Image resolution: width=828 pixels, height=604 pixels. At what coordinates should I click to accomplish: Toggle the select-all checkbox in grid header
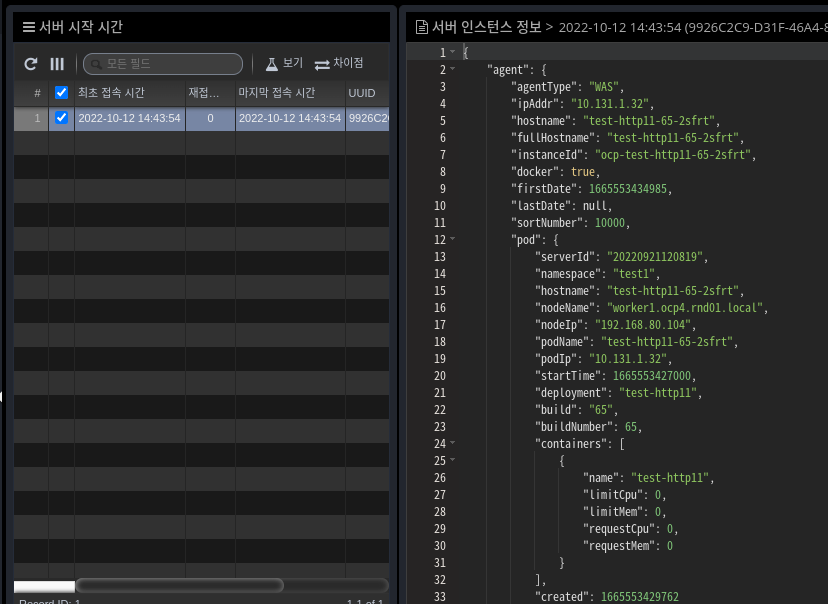pos(62,93)
